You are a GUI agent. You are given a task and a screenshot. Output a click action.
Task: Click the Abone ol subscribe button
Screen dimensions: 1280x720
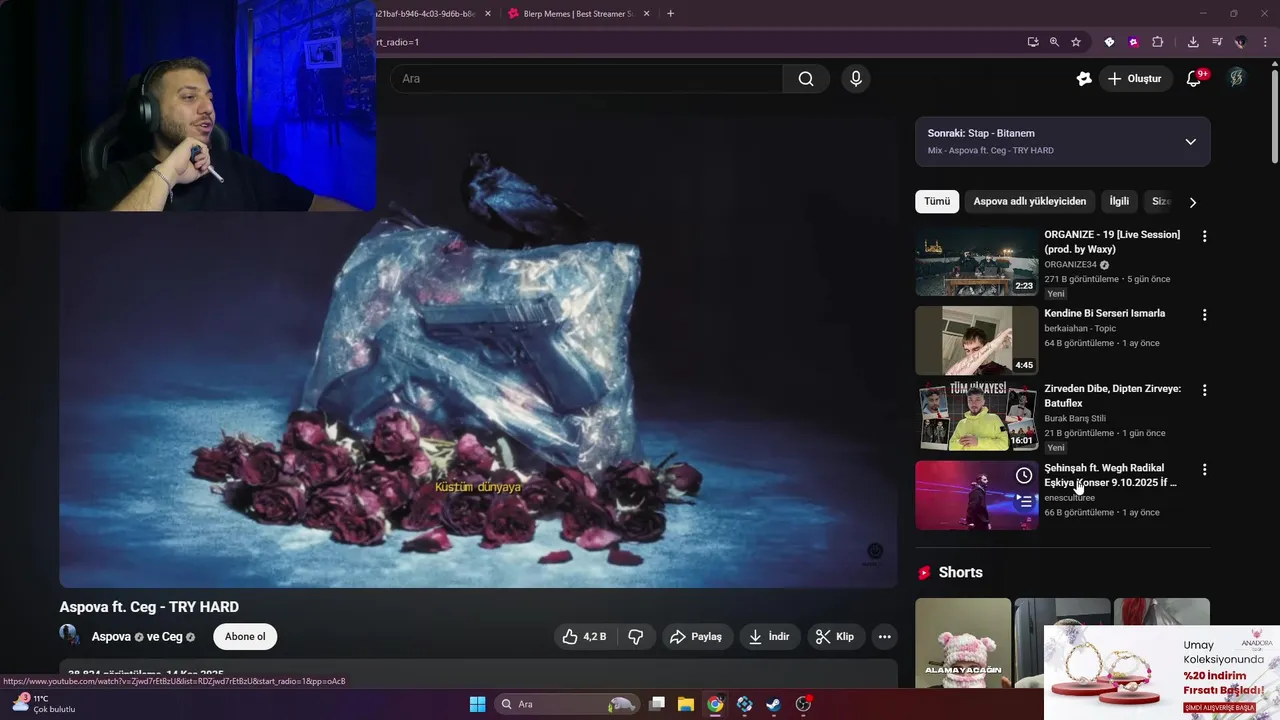pos(245,637)
